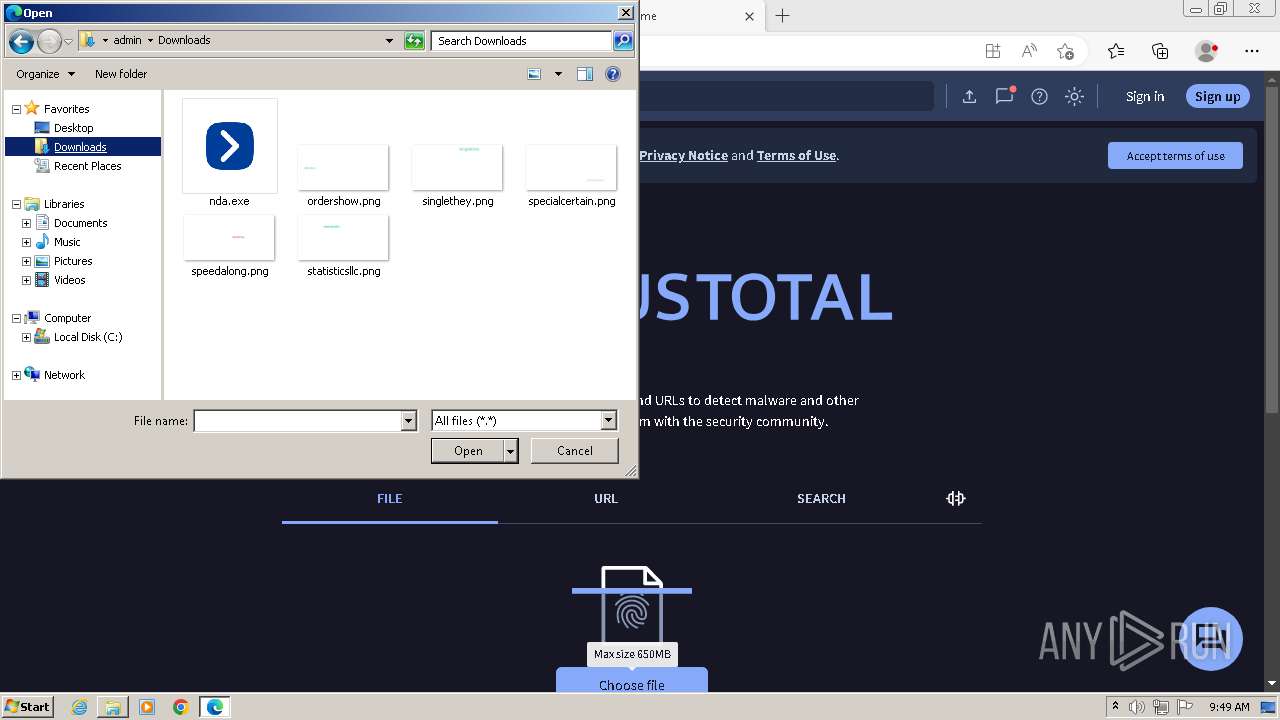Close the current Edge tab
This screenshot has width=1280, height=720.
750,16
